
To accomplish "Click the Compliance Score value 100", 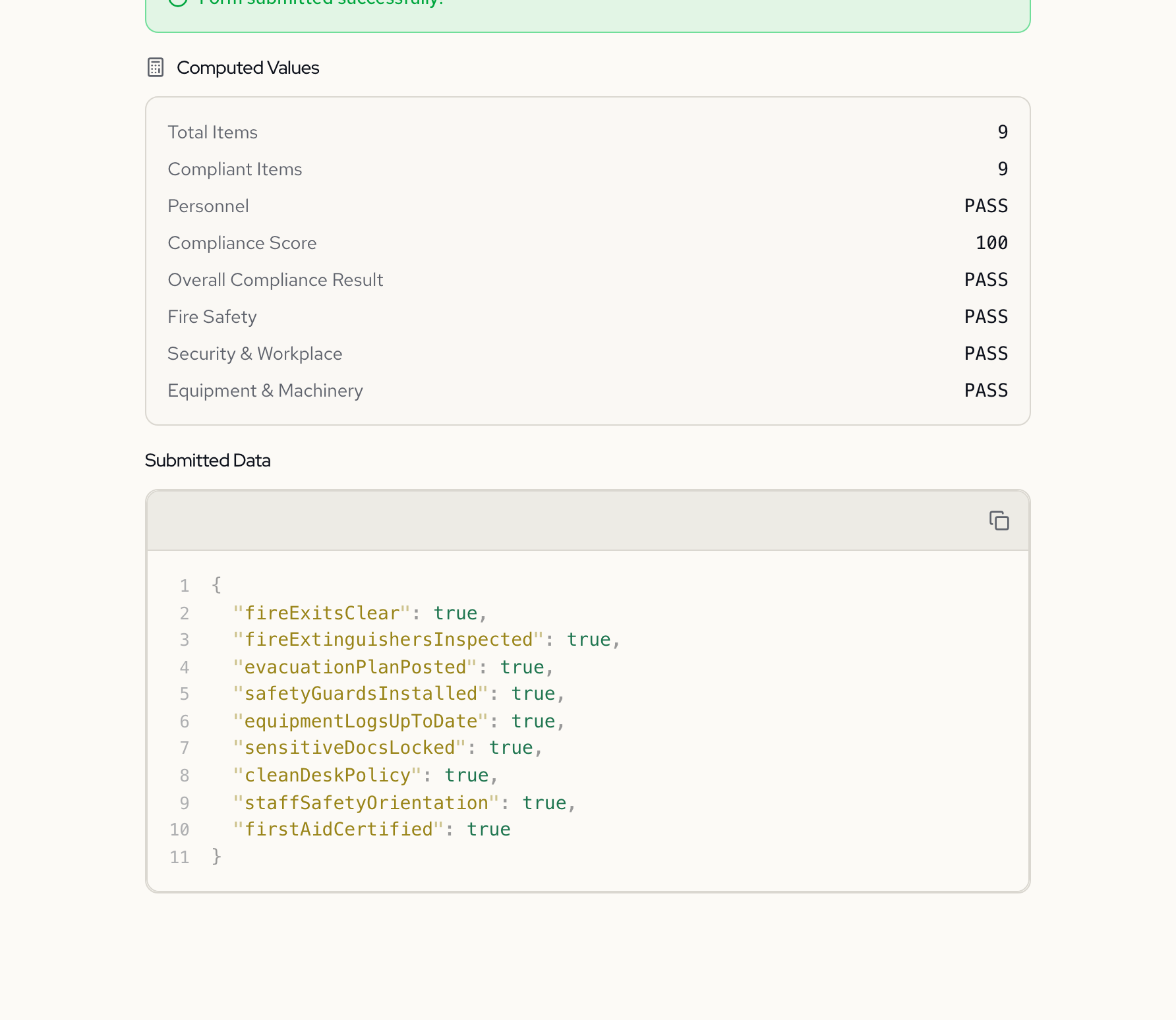I will click(x=991, y=243).
